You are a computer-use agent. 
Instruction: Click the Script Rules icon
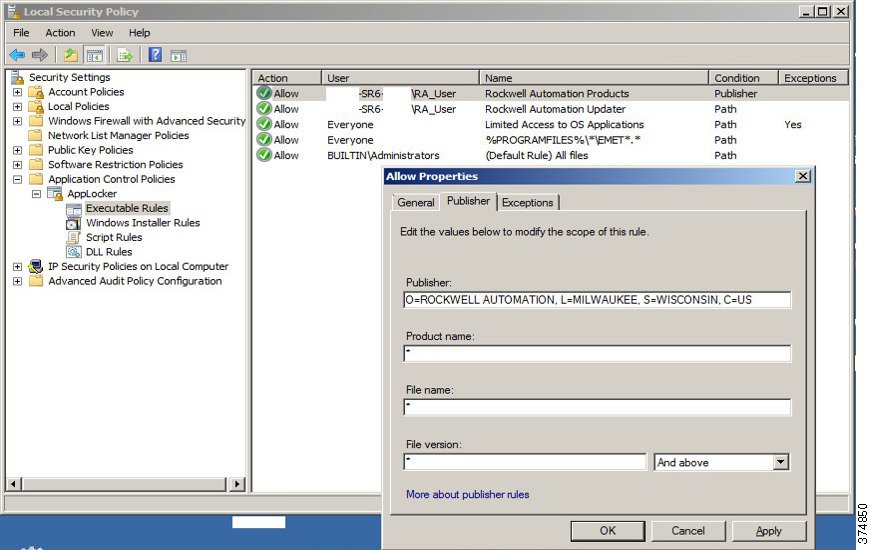[73, 238]
